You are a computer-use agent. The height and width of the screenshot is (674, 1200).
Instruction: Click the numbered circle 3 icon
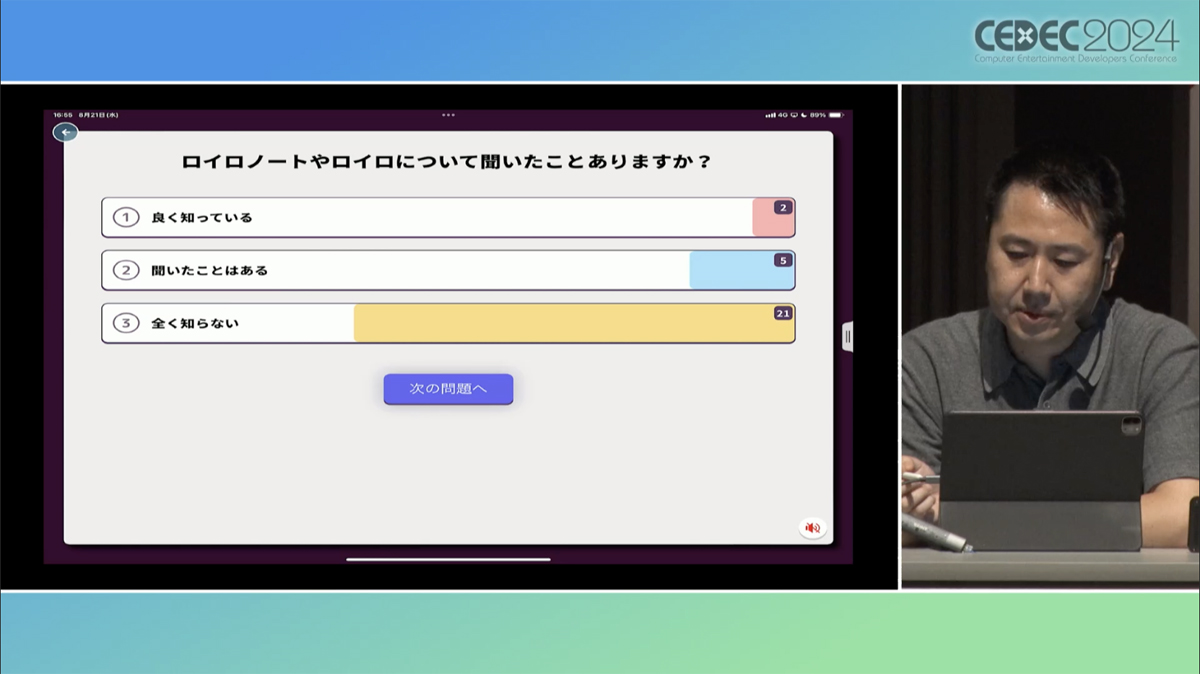(x=125, y=323)
